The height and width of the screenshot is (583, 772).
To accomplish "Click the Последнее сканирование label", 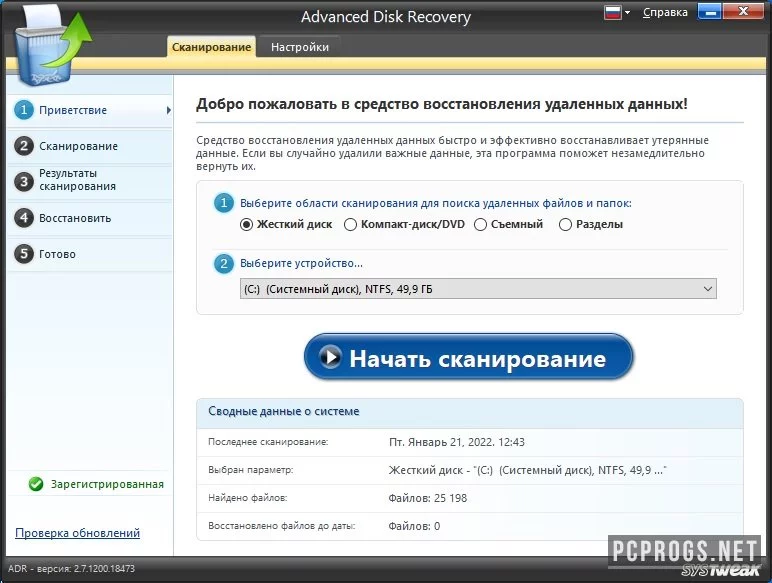I will point(268,442).
